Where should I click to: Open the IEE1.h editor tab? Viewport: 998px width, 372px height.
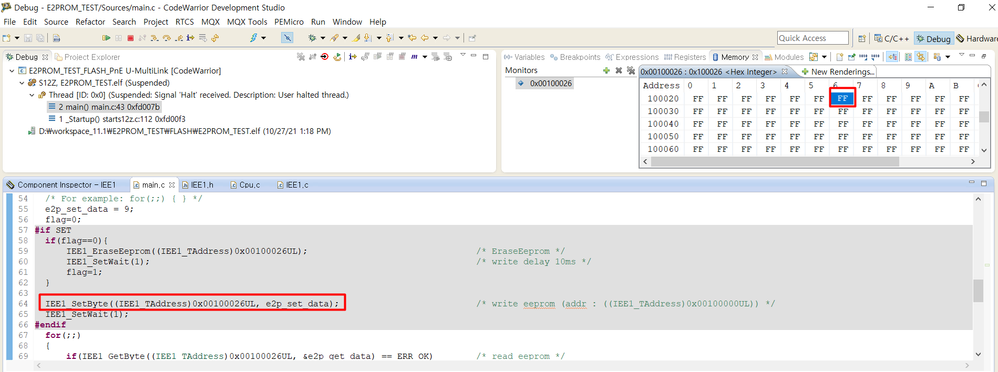pos(198,185)
